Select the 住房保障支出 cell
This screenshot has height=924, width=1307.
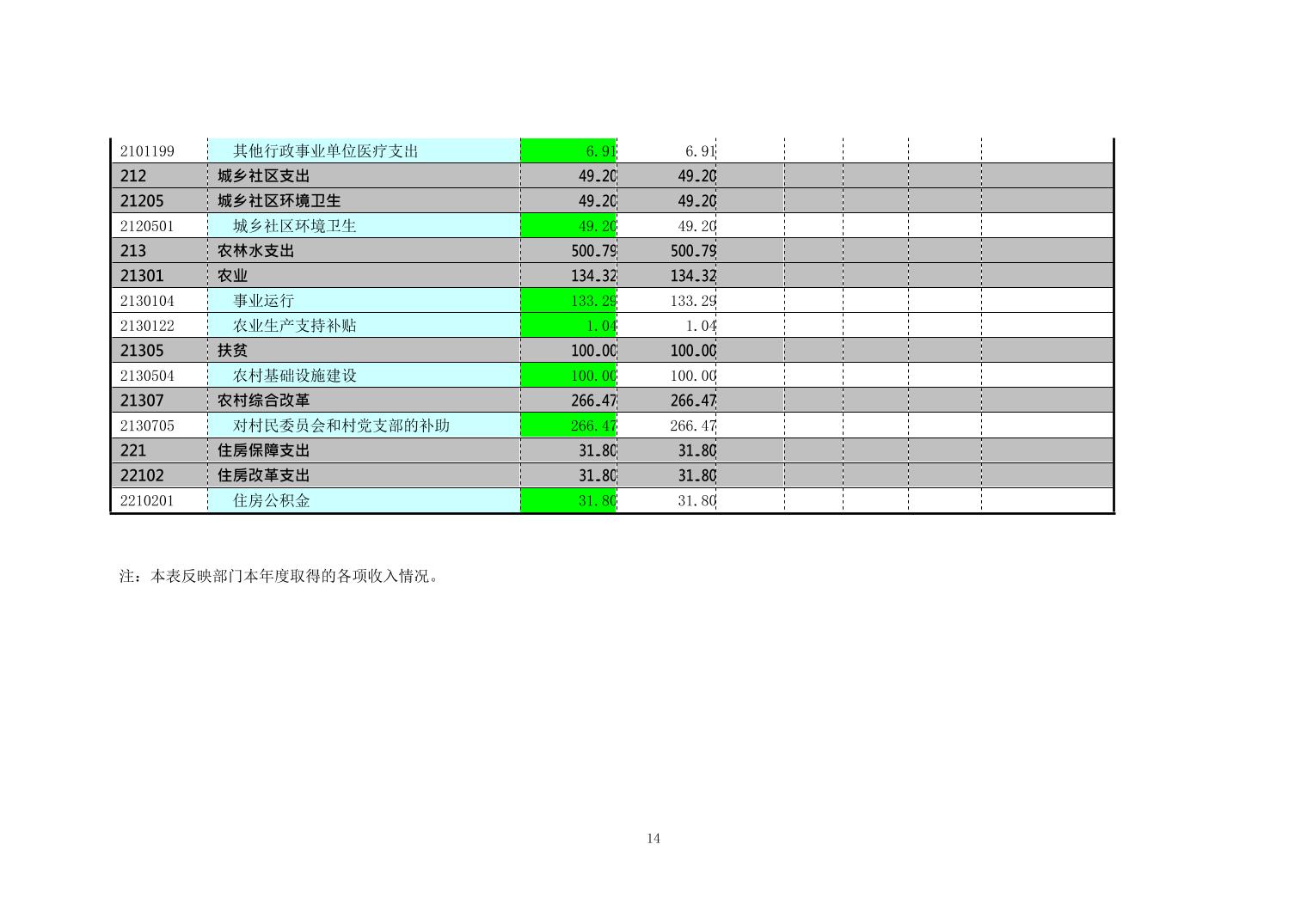point(364,450)
